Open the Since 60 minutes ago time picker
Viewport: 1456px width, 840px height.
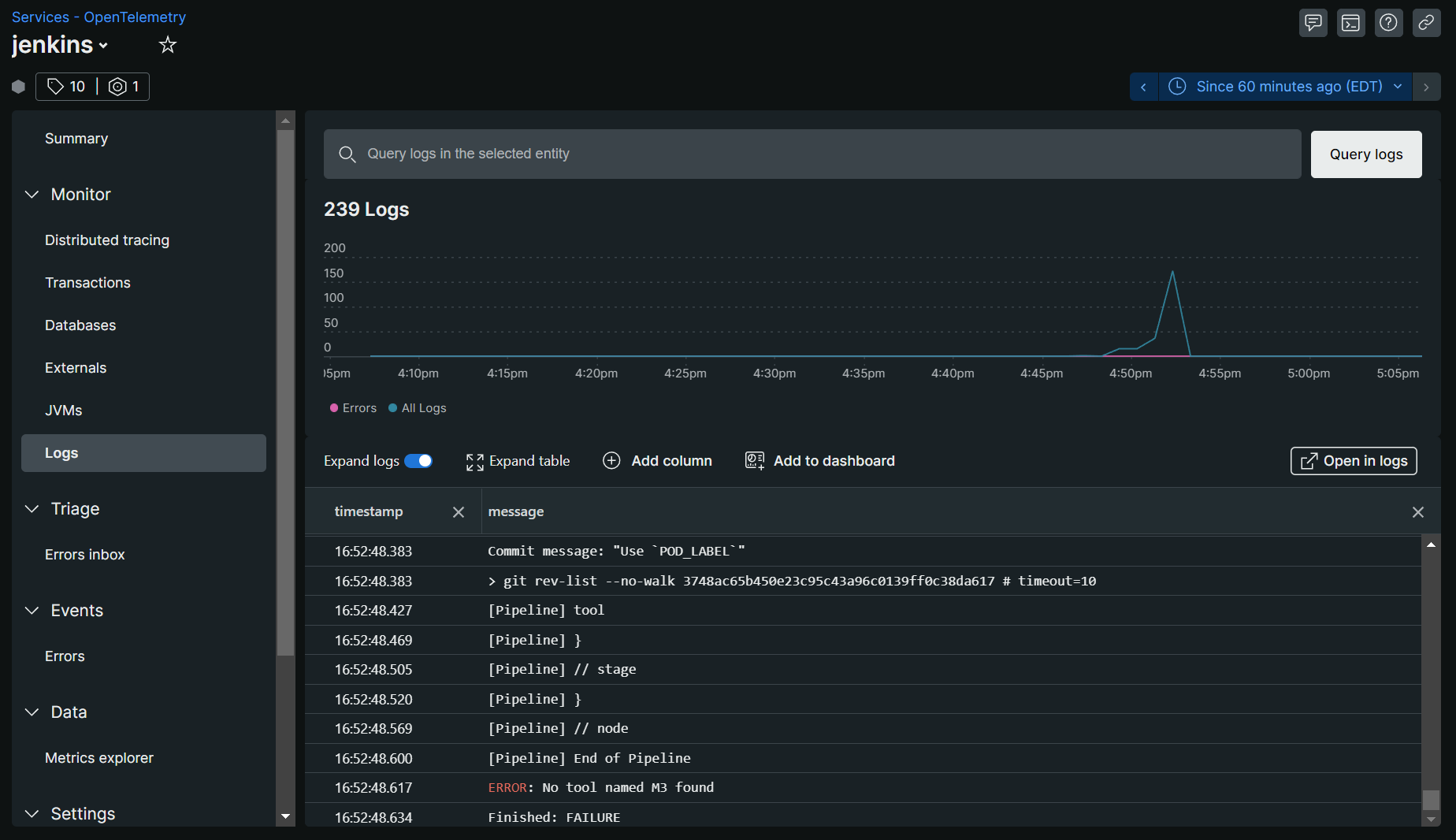coord(1285,87)
